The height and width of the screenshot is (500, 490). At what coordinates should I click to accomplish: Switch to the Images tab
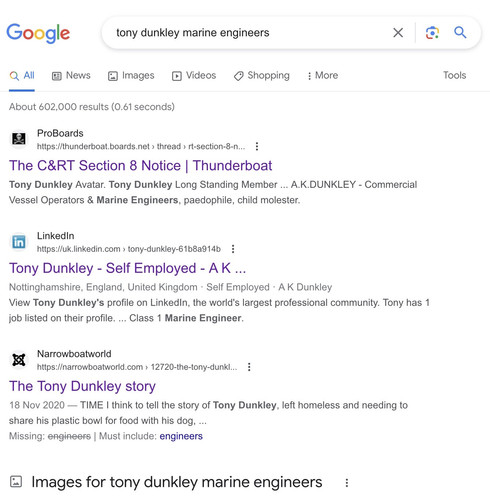point(131,76)
